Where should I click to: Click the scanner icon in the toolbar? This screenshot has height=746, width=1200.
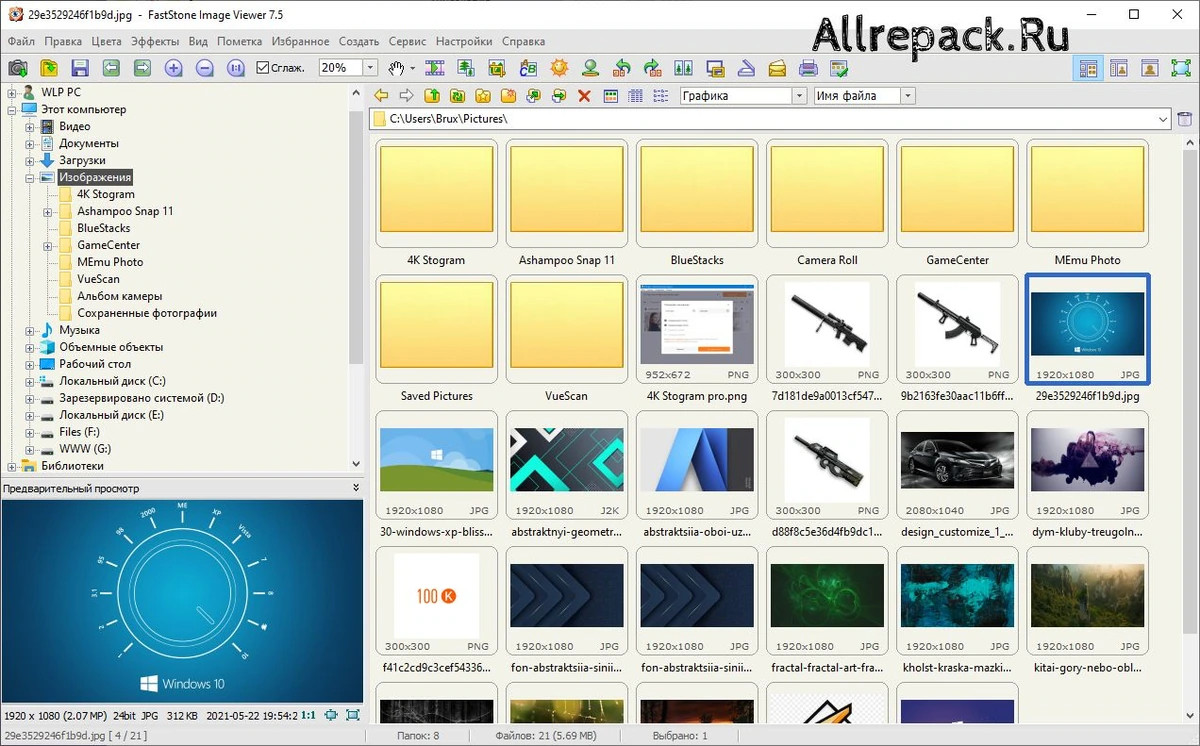click(746, 68)
